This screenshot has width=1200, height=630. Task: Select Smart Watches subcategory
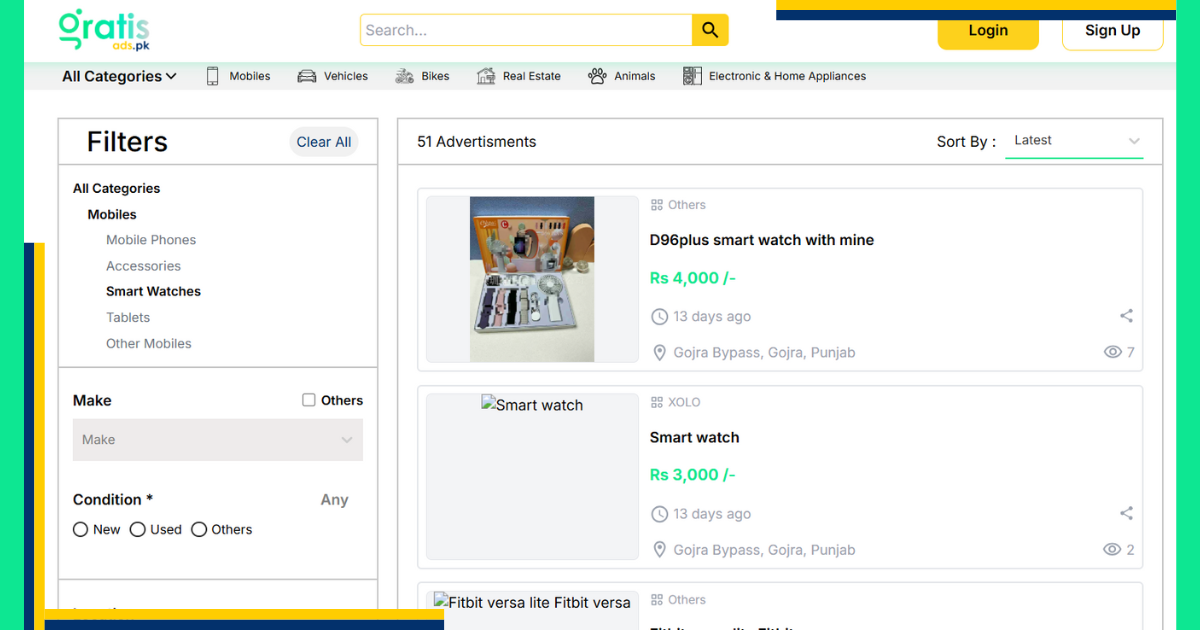pyautogui.click(x=154, y=292)
